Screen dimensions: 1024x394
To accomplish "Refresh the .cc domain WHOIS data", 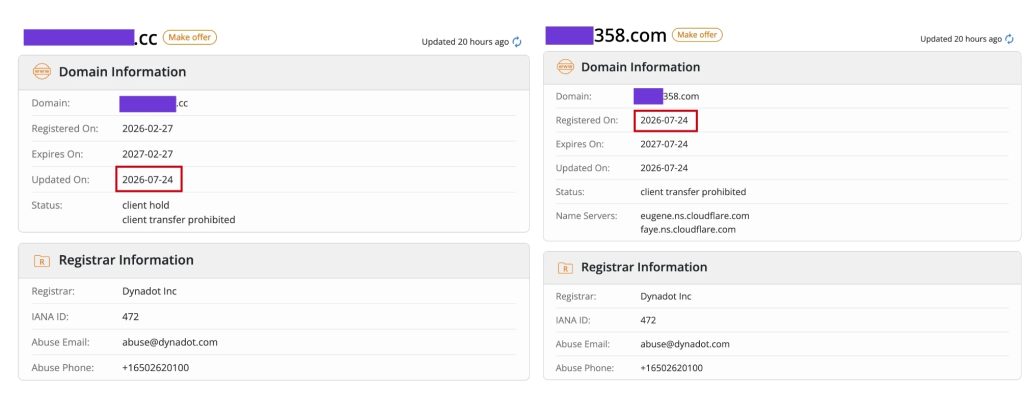I will click(x=517, y=42).
